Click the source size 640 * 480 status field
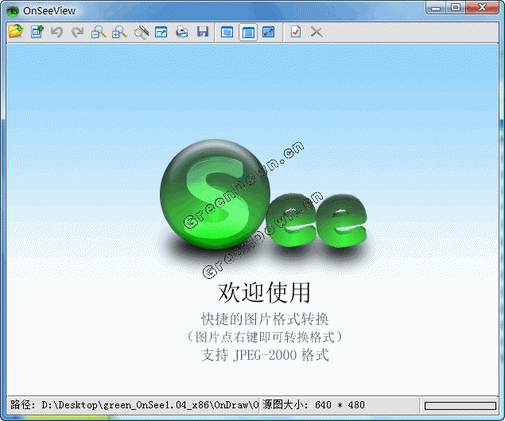Viewport: 505px width, 421px height. pyautogui.click(x=314, y=405)
